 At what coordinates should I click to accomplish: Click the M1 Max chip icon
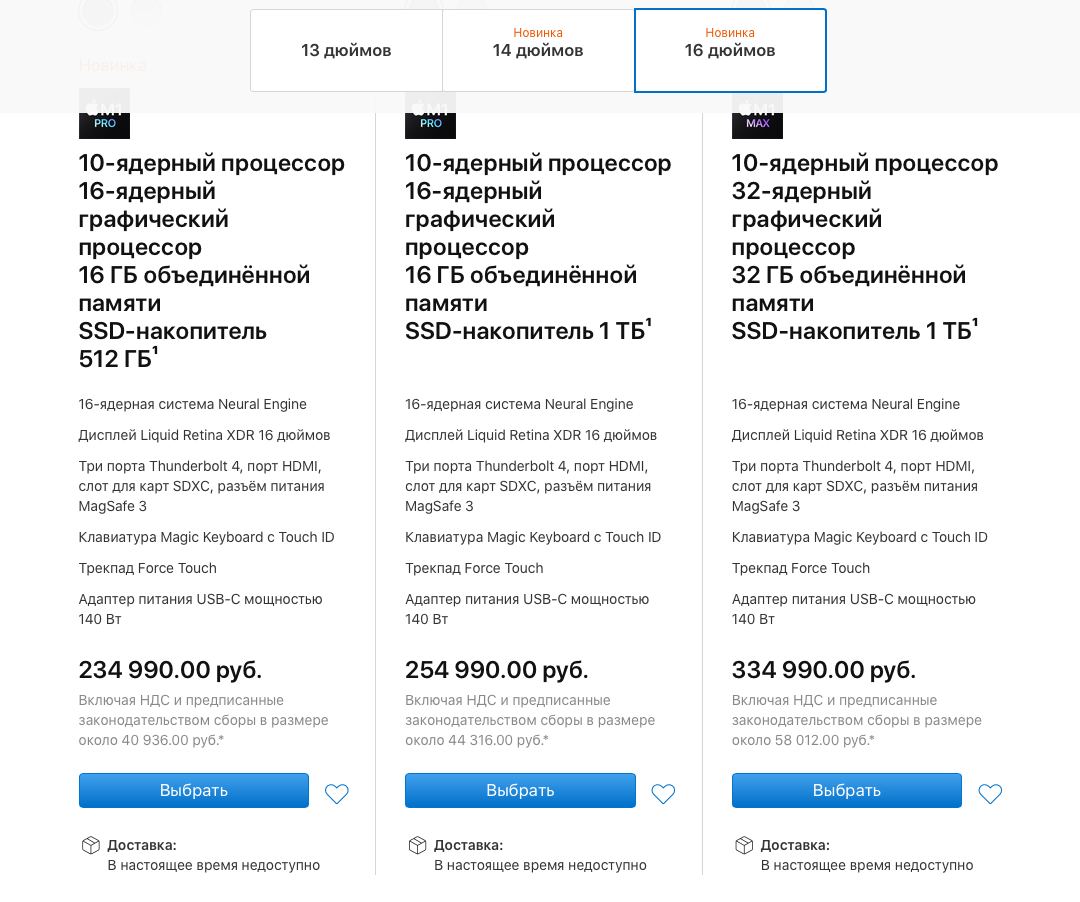[x=757, y=114]
